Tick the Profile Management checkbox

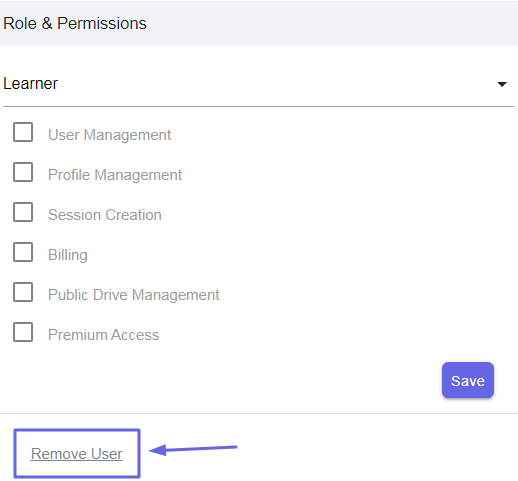(23, 172)
